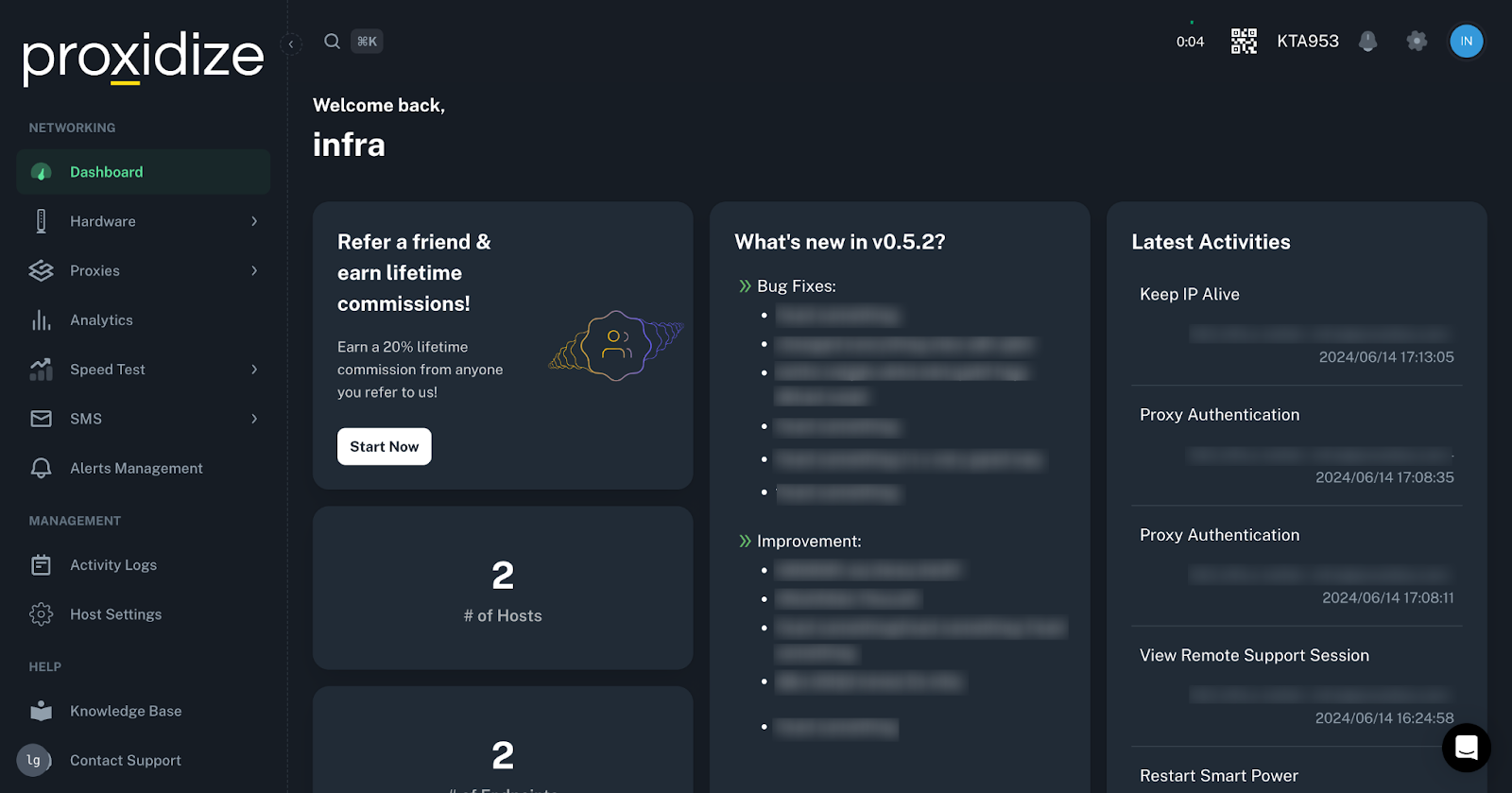Expand the SMS submenu chevron
This screenshot has height=793, width=1512.
254,419
